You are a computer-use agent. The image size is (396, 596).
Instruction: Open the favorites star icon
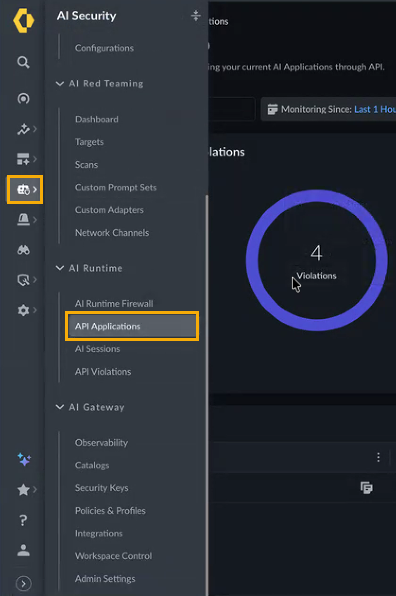pyautogui.click(x=23, y=490)
